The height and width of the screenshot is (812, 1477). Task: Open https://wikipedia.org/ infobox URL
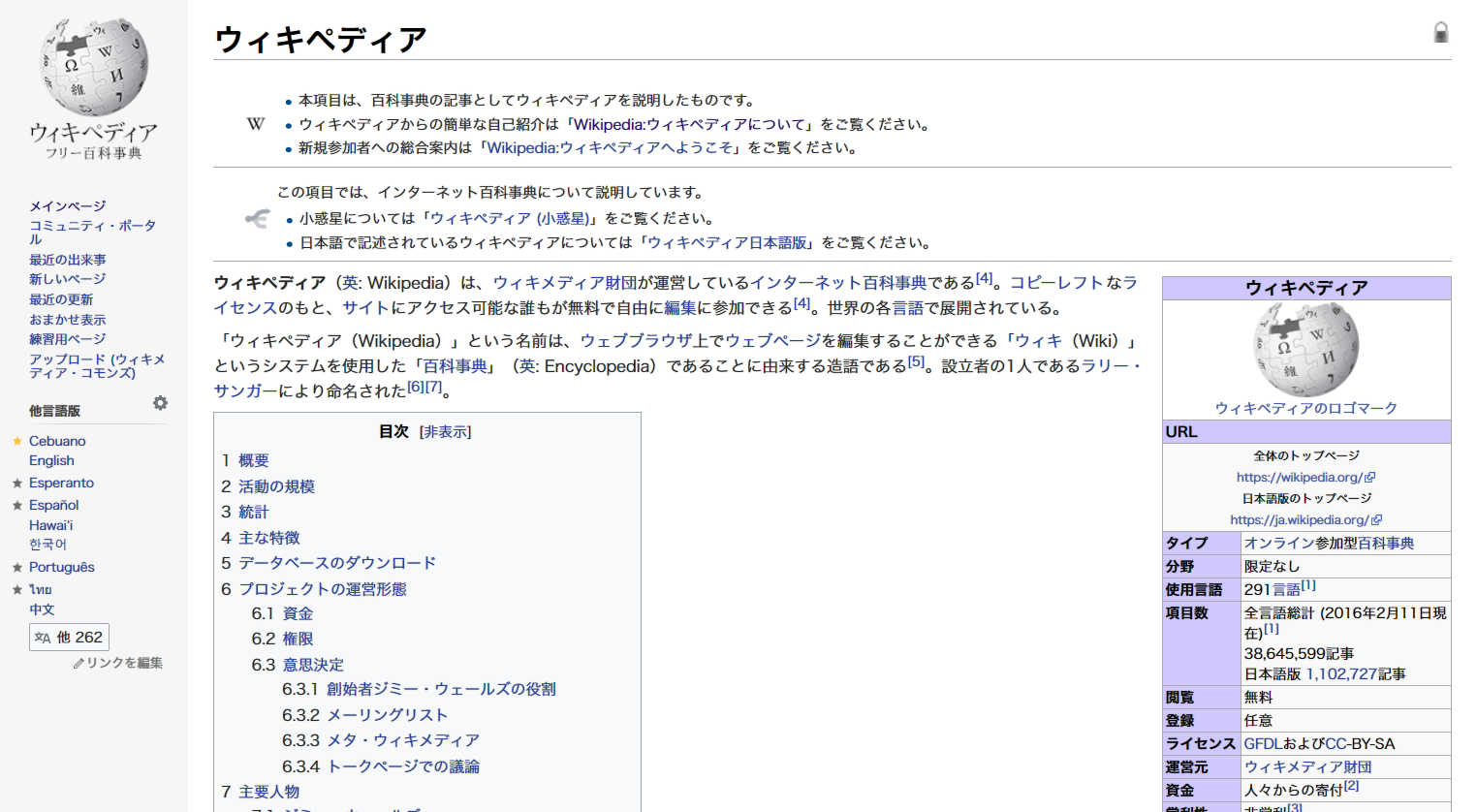tap(1299, 478)
